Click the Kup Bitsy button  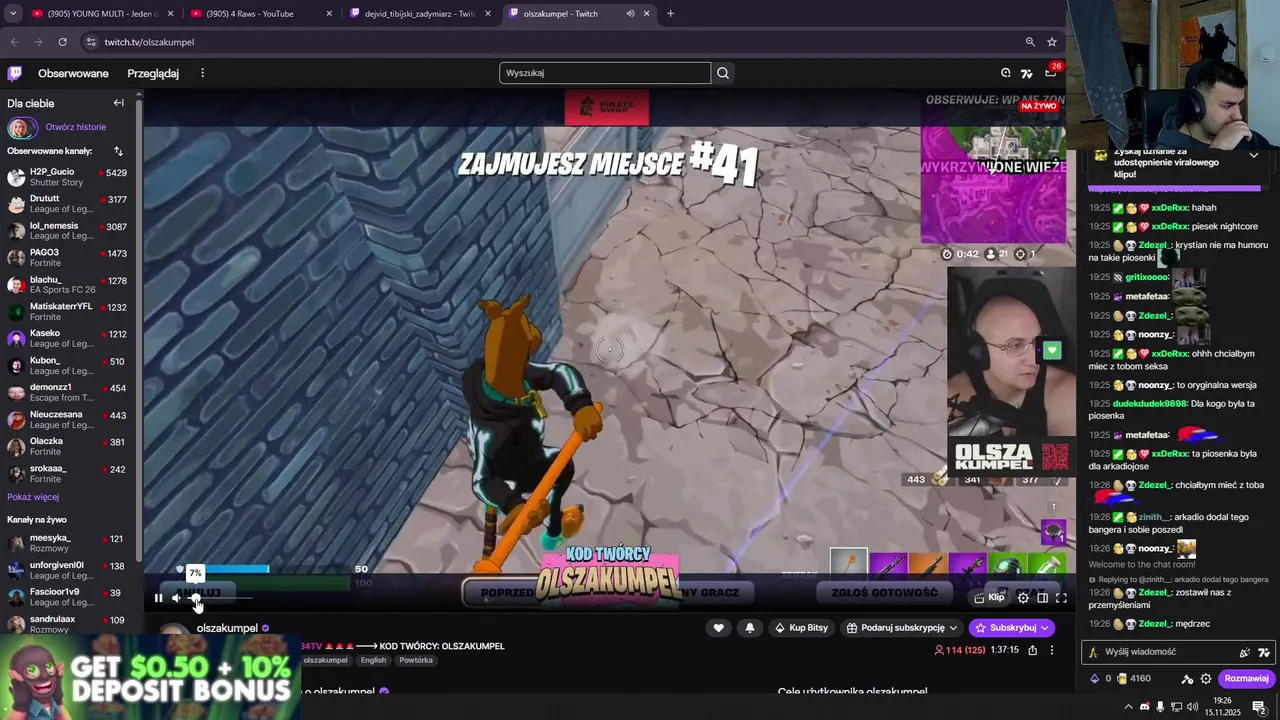(x=802, y=628)
